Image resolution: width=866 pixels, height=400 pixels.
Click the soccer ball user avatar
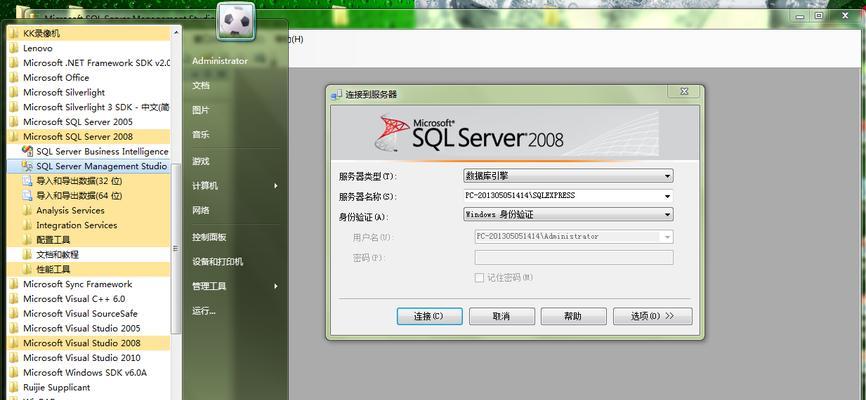point(236,21)
